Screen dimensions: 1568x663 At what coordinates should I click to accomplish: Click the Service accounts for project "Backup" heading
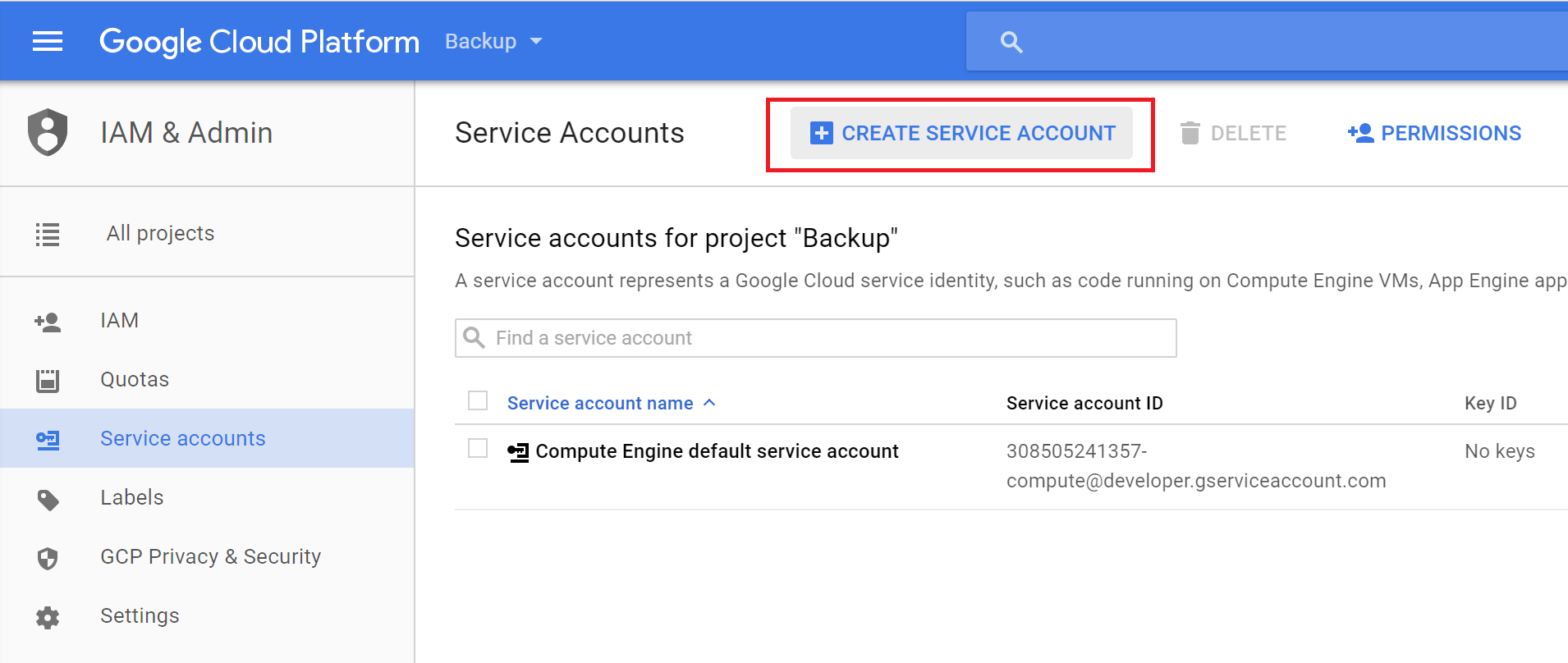pos(676,238)
